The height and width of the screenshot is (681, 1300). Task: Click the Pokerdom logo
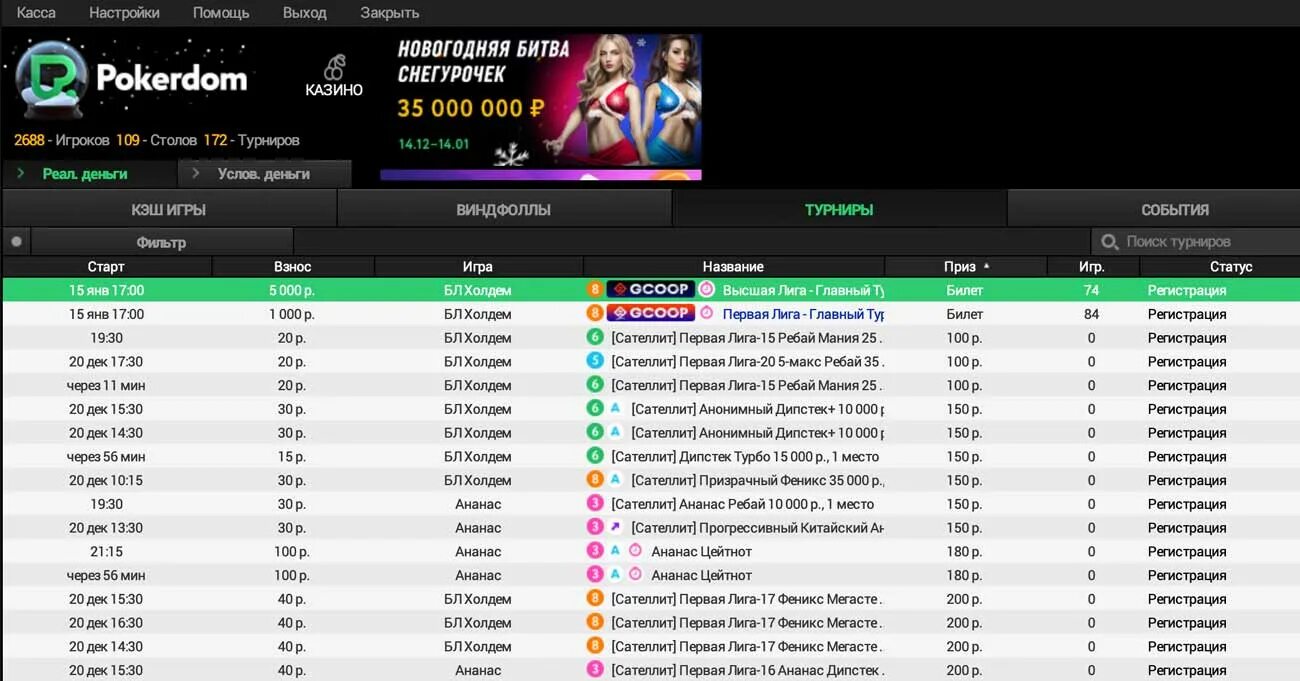click(x=132, y=77)
